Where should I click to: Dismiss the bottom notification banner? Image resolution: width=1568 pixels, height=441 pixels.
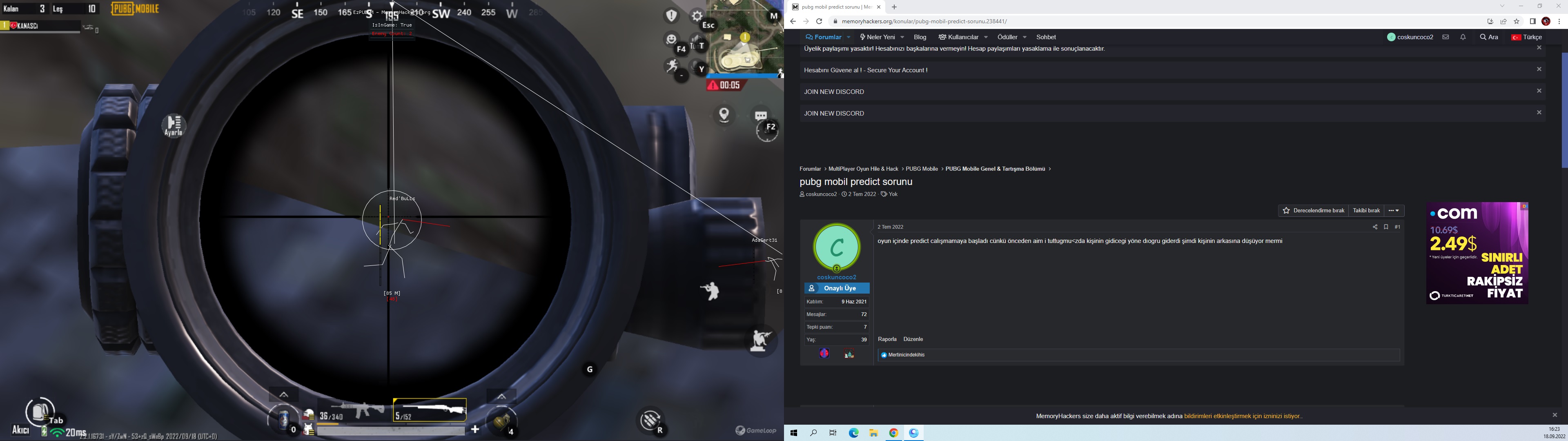(1555, 415)
